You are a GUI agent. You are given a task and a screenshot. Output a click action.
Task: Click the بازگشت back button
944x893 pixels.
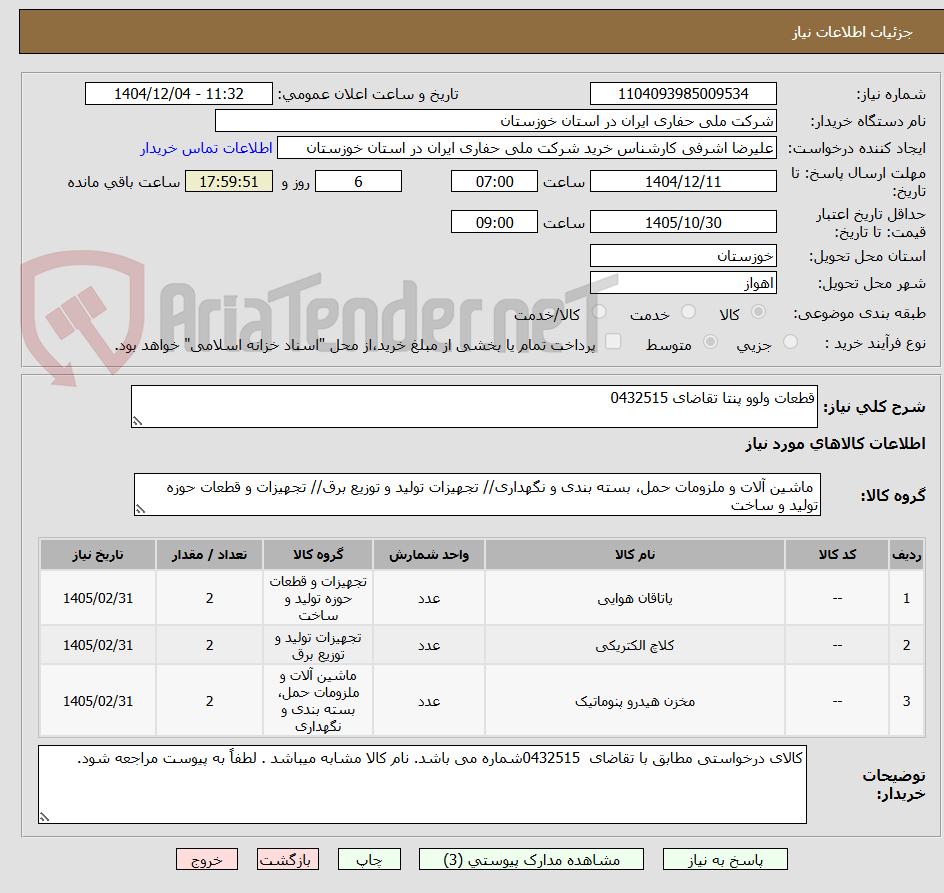coord(288,859)
